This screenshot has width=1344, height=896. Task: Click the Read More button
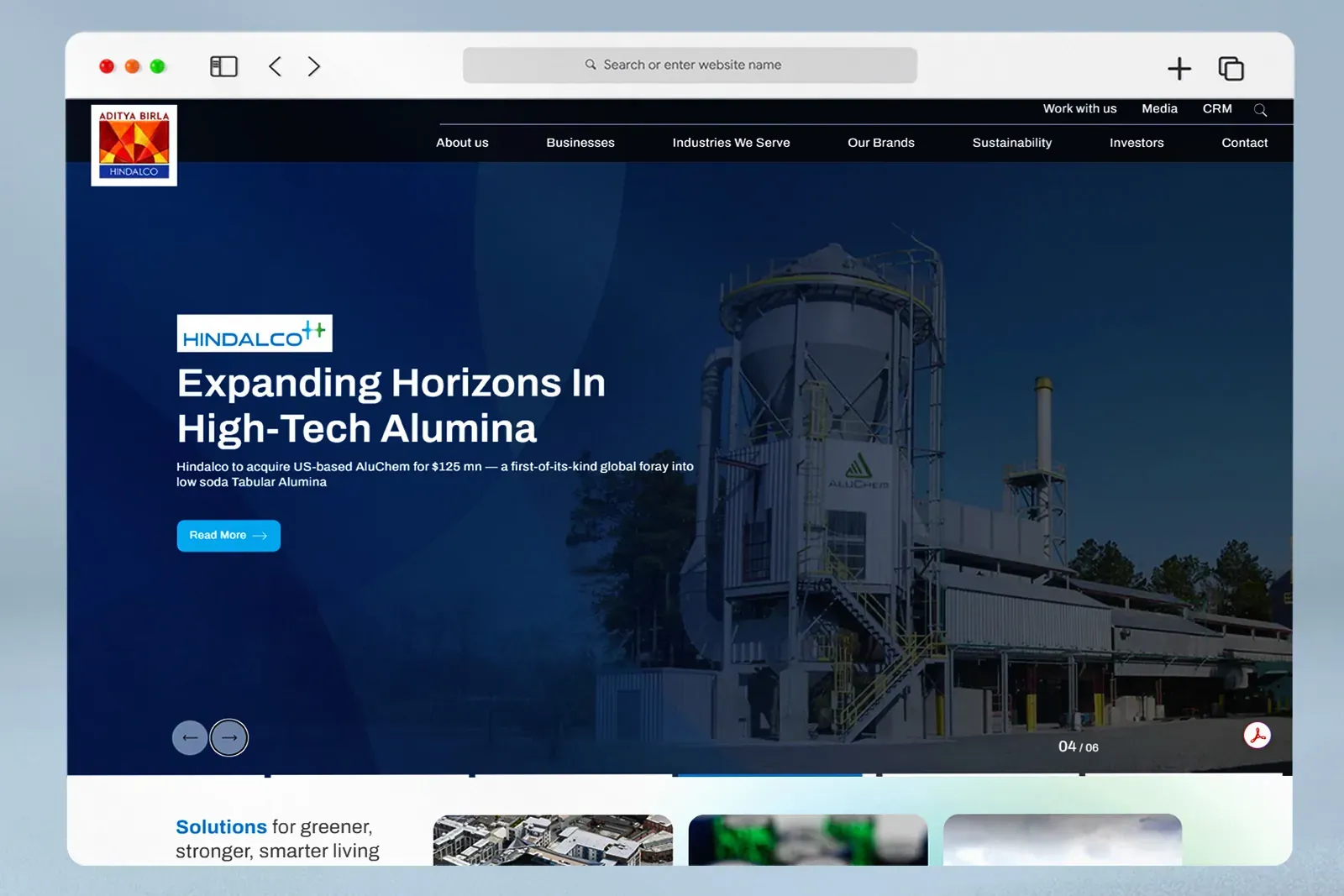[228, 536]
